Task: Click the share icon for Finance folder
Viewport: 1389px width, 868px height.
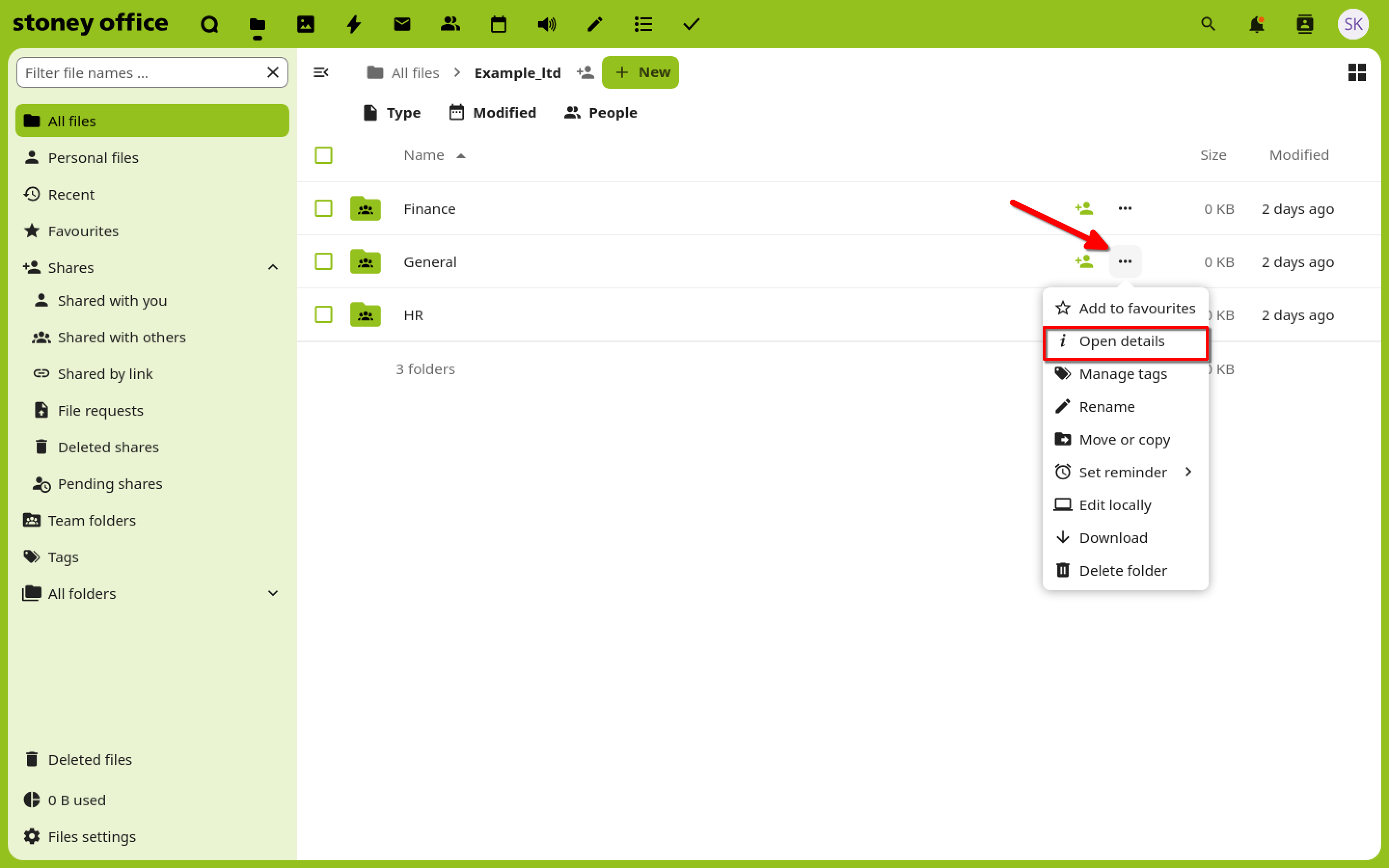Action: [x=1084, y=208]
